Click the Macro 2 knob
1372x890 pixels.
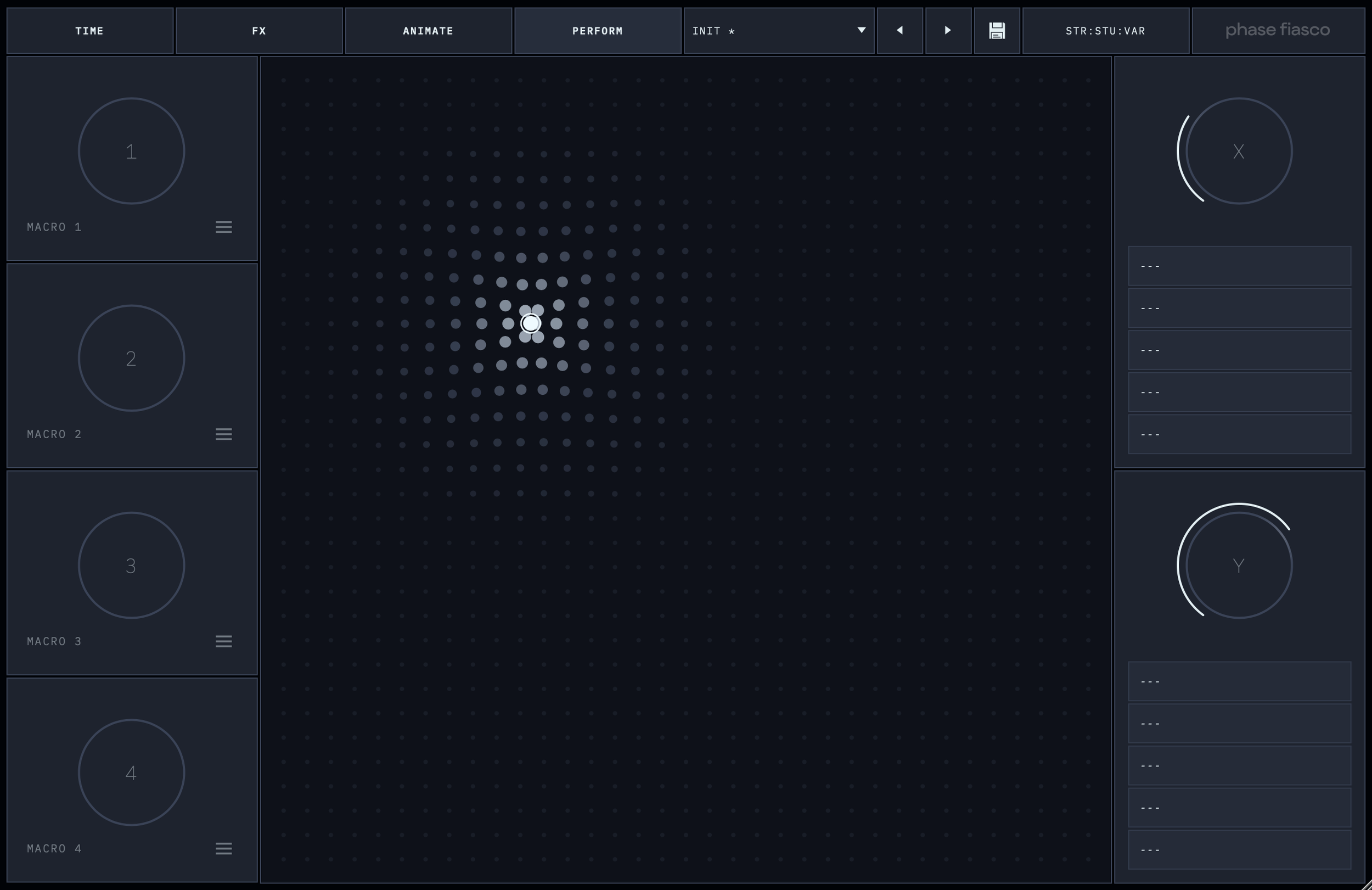pyautogui.click(x=131, y=358)
